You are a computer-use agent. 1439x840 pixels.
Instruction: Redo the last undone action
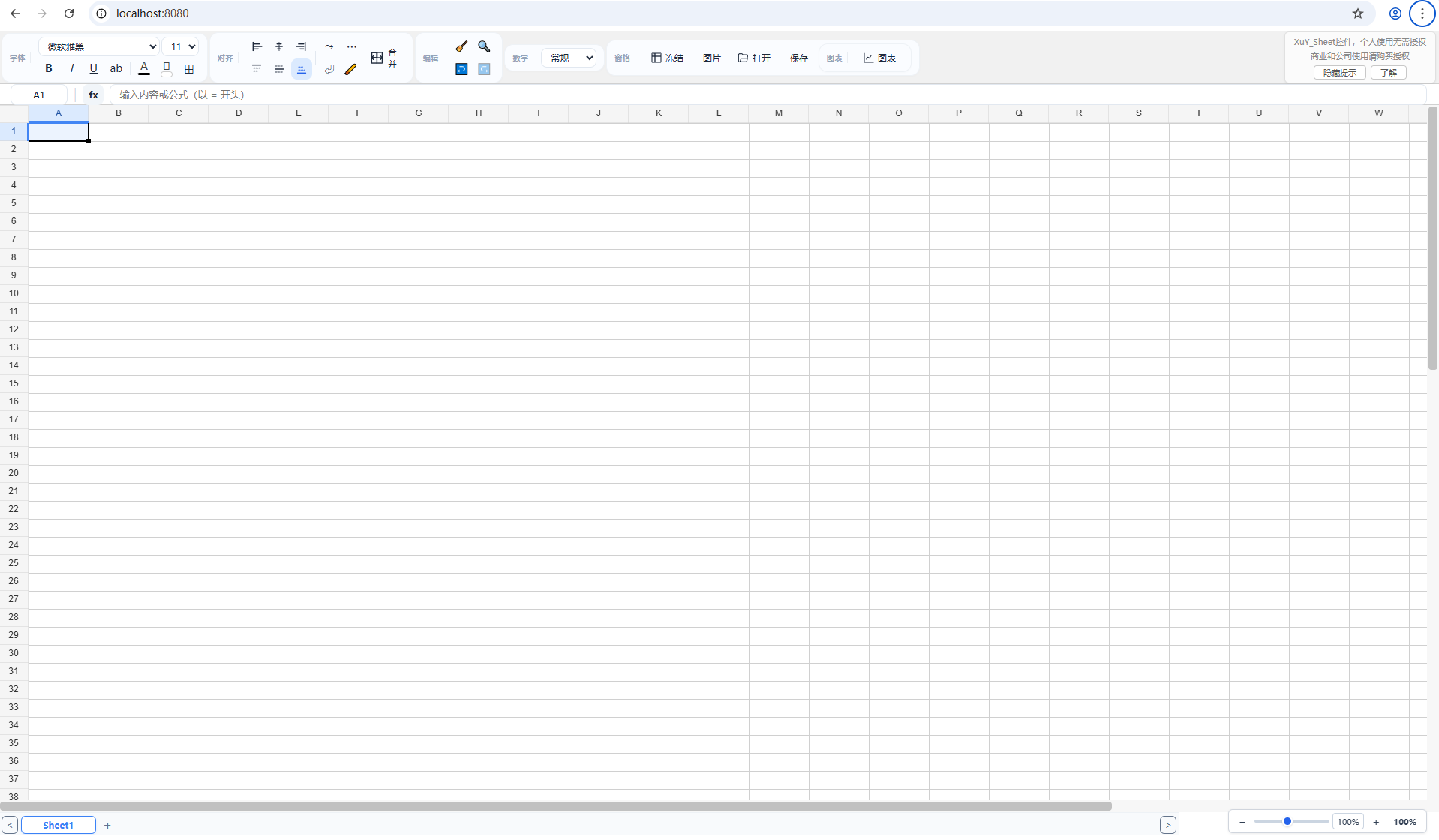(484, 69)
